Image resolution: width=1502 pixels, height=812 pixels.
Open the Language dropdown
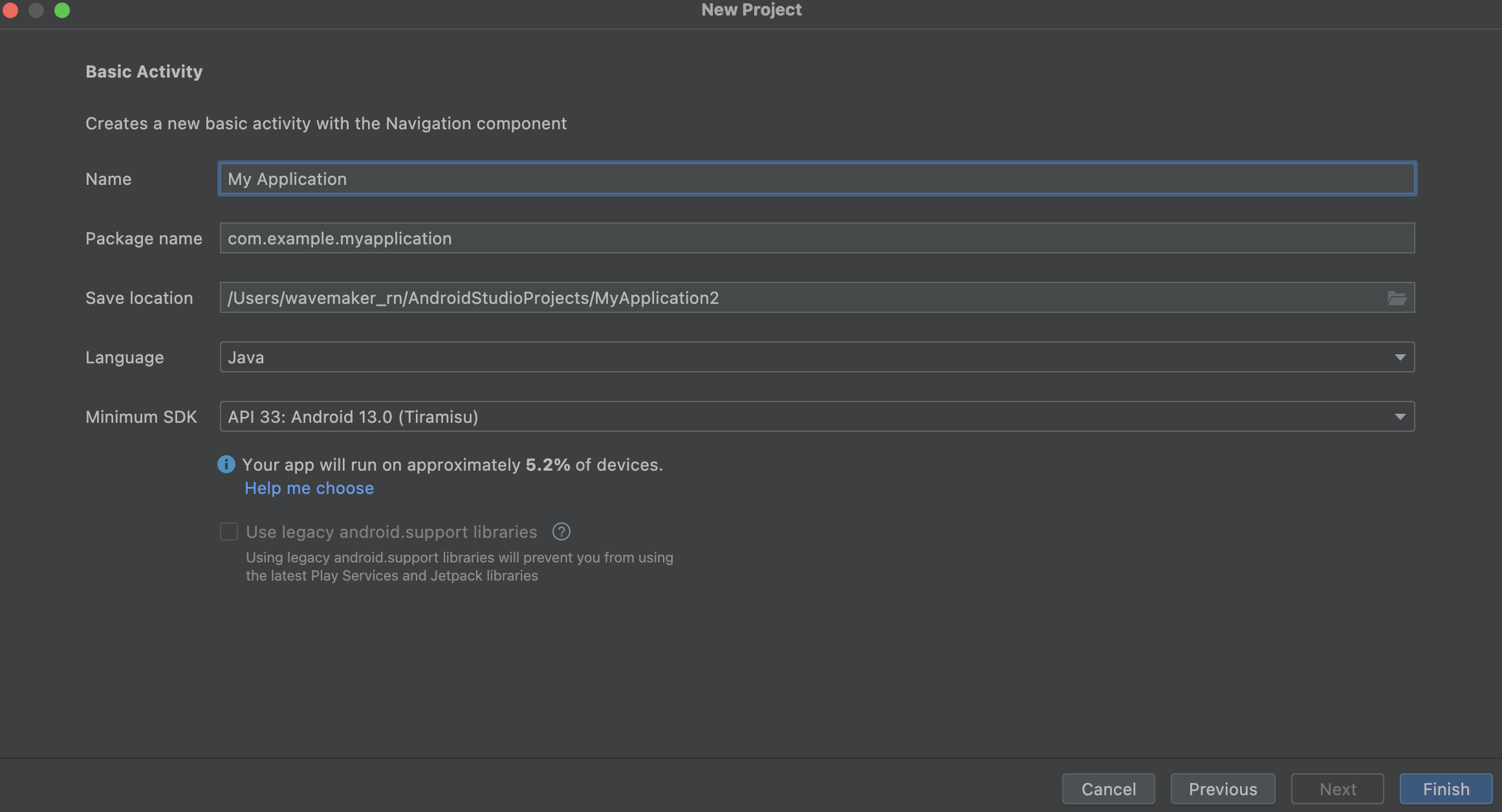coord(1400,356)
